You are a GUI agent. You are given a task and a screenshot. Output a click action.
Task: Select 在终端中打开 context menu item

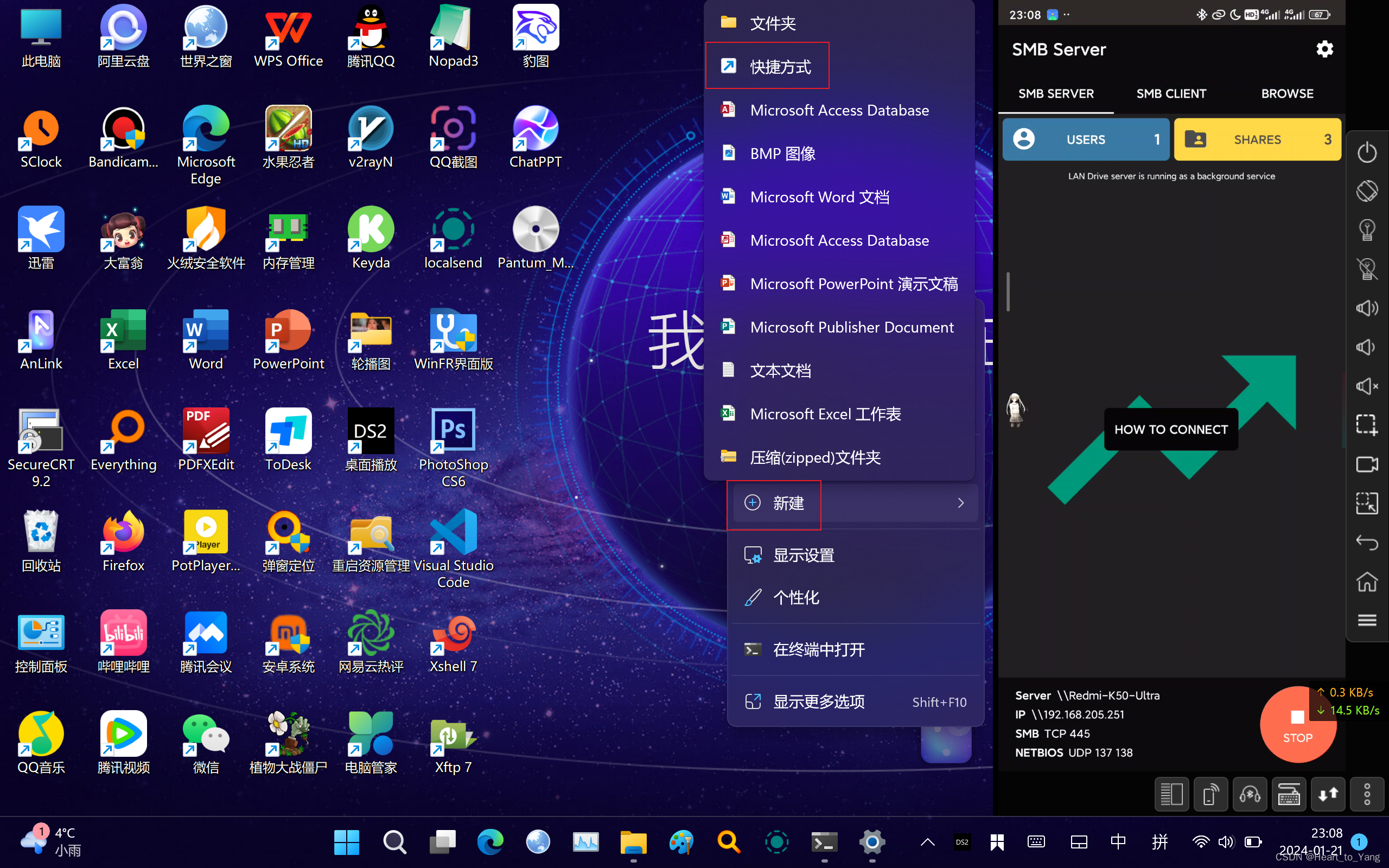pyautogui.click(x=856, y=649)
